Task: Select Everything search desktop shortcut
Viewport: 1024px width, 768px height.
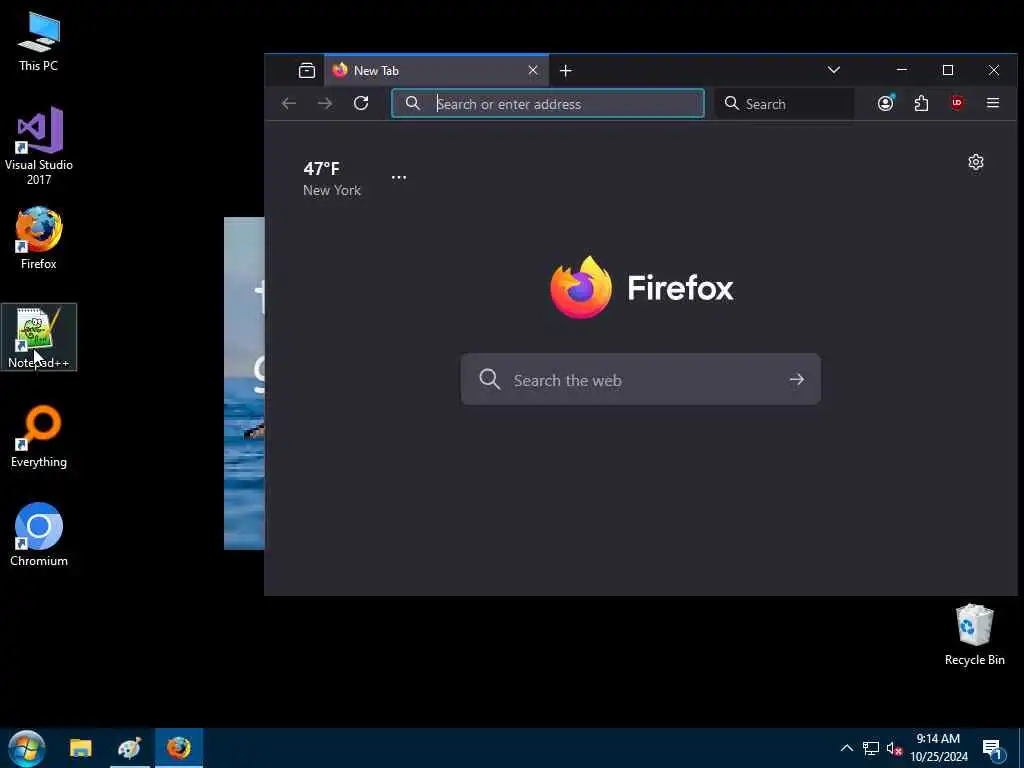Action: point(39,436)
